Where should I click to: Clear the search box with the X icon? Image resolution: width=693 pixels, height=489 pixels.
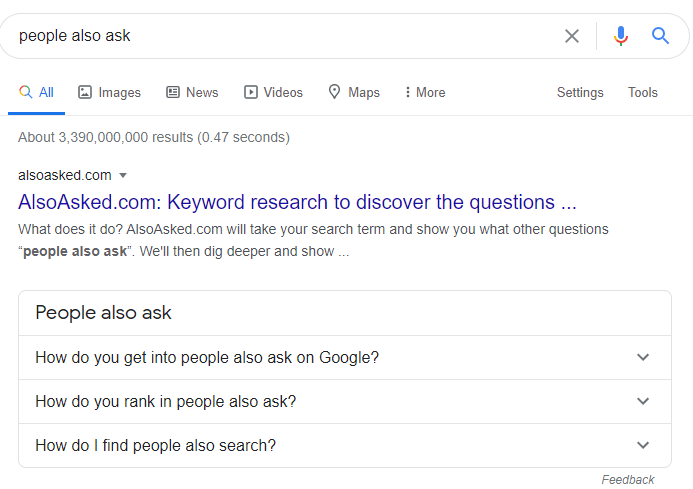[571, 36]
